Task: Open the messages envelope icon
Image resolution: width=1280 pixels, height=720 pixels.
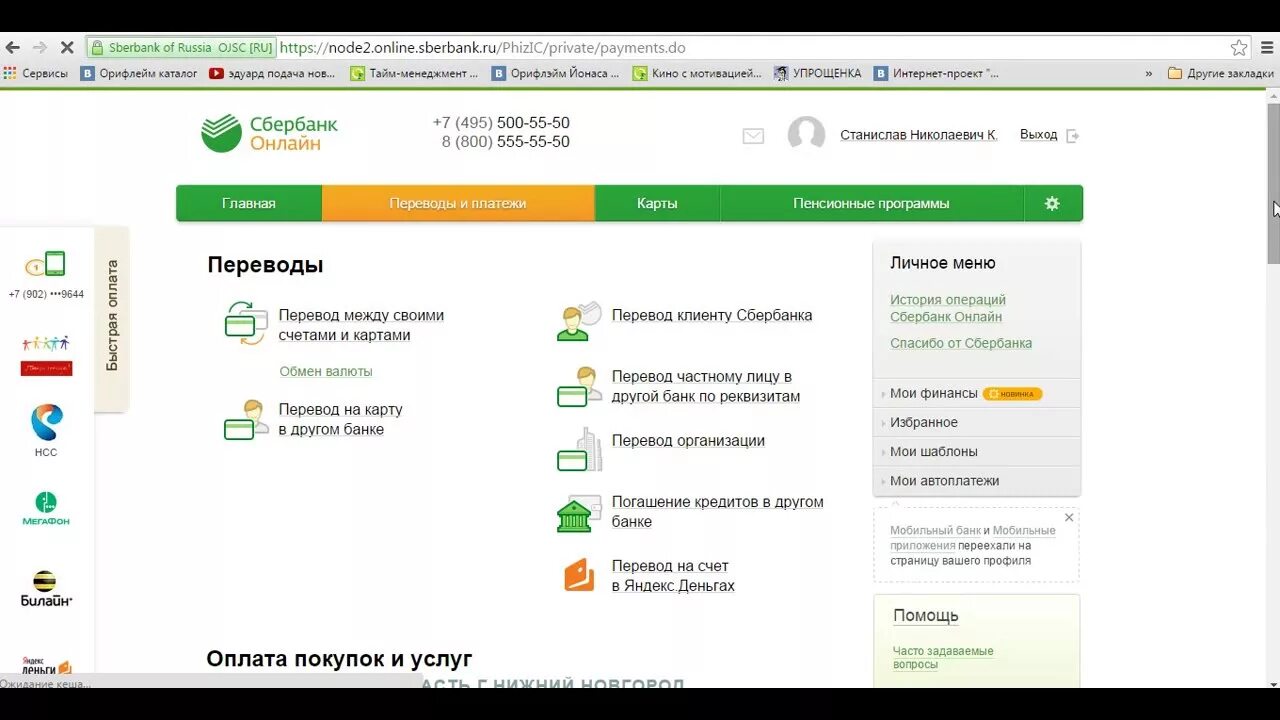Action: click(753, 136)
